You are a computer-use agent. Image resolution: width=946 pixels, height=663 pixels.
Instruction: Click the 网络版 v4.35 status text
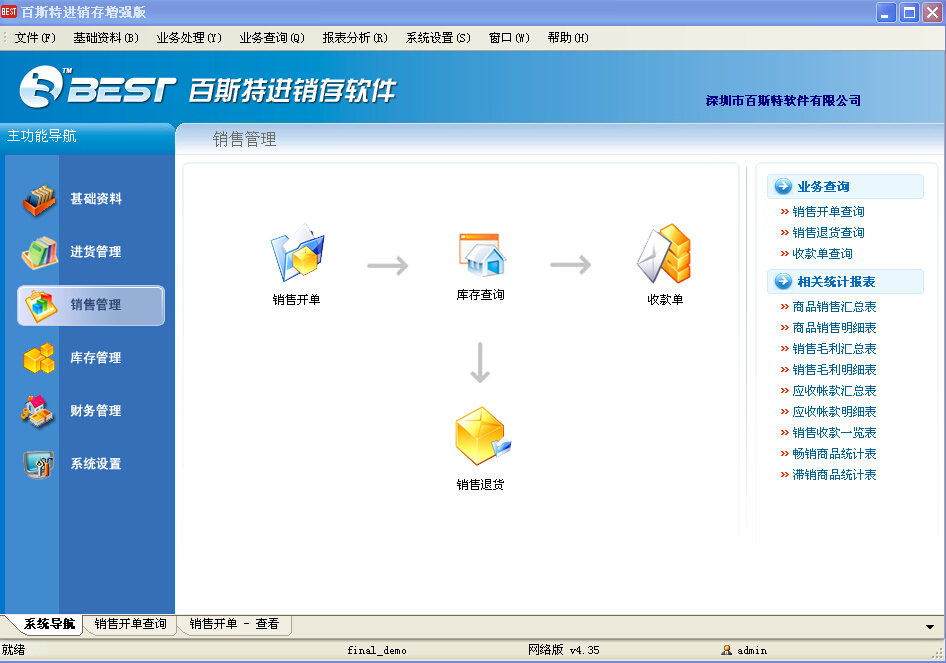click(563, 650)
